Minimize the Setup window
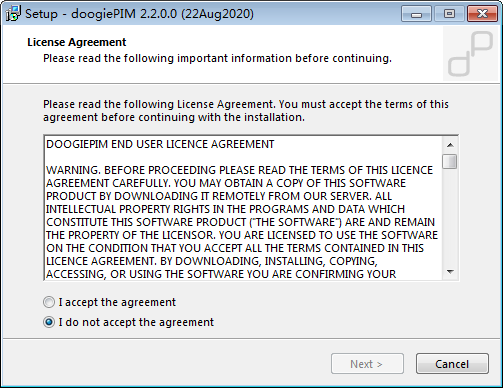This screenshot has width=503, height=388. click(416, 14)
